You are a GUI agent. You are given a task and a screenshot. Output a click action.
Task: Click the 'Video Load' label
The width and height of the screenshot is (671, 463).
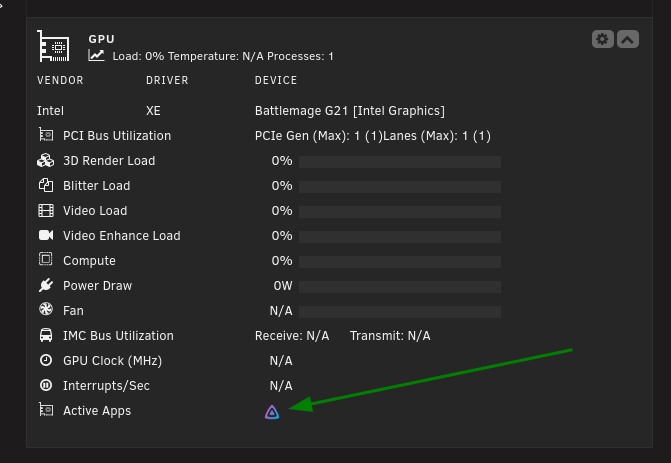[95, 211]
